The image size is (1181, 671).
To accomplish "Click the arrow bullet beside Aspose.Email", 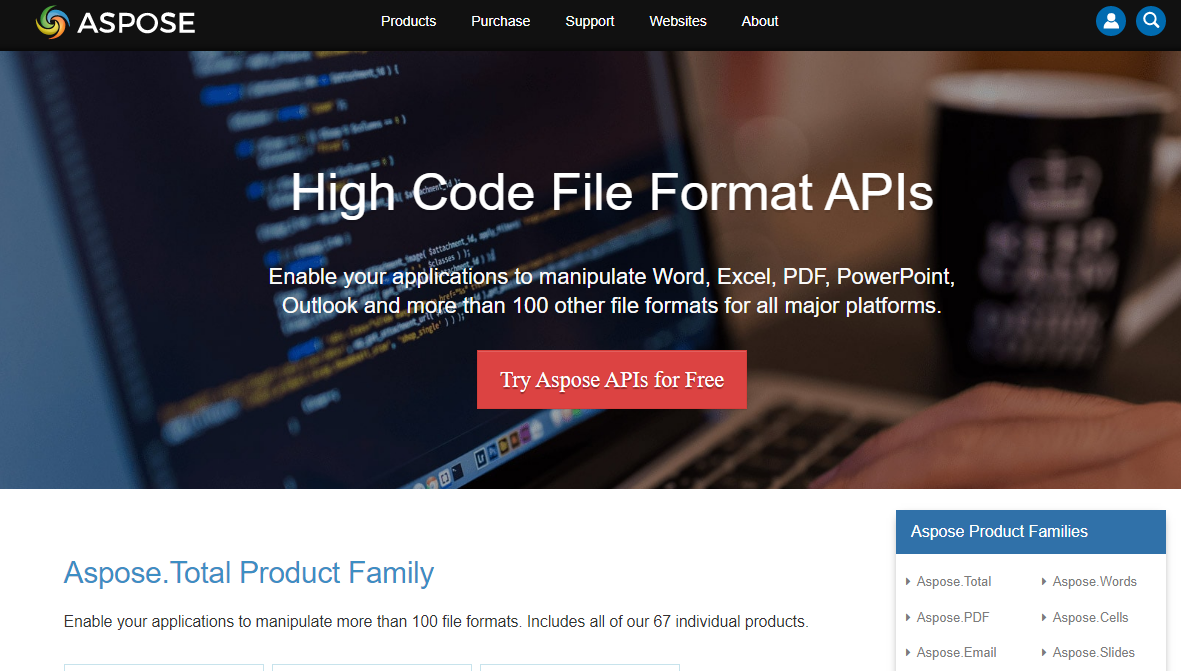I will 908,652.
